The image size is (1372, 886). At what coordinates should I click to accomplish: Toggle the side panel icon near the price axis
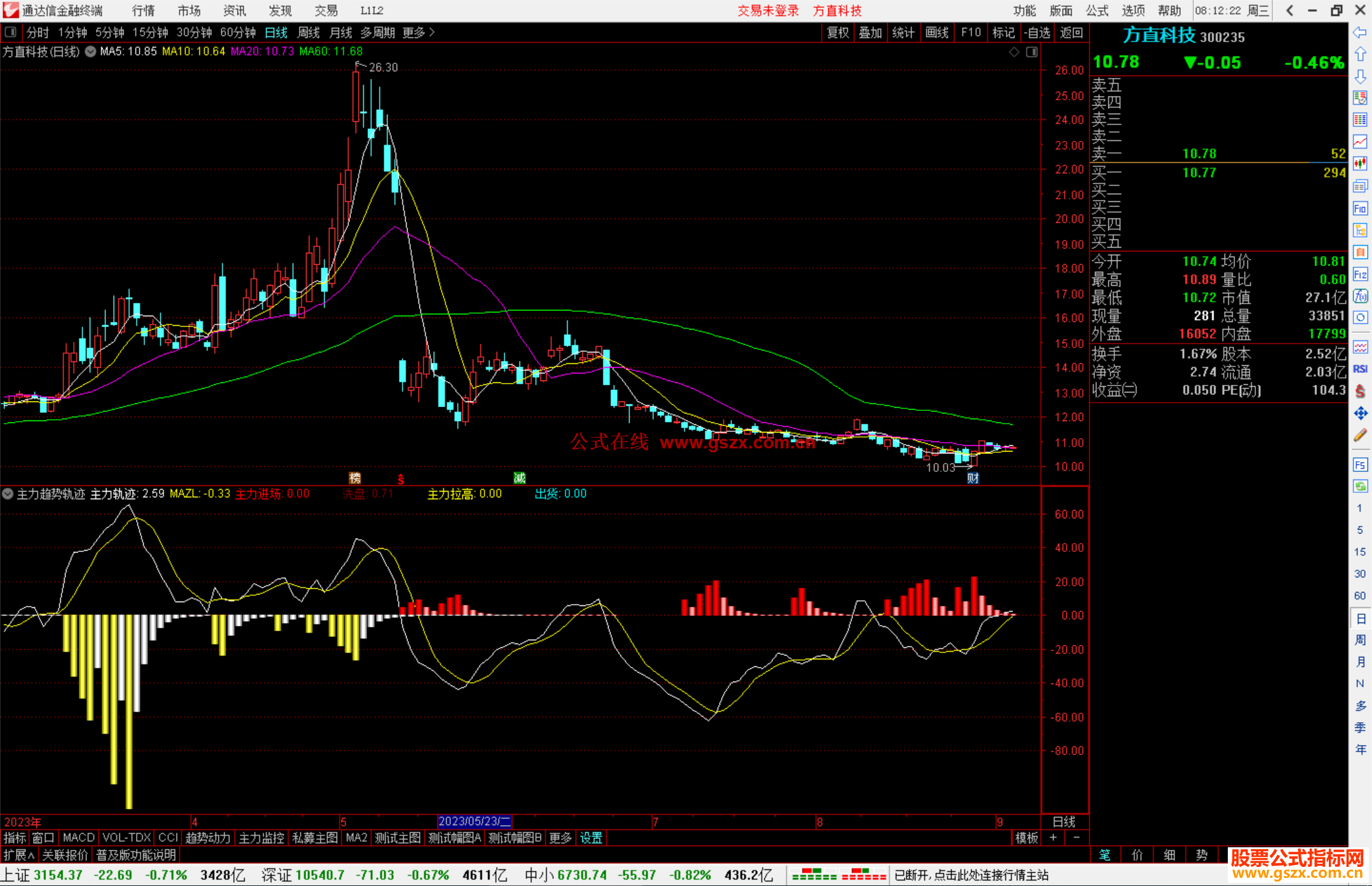(x=1032, y=52)
